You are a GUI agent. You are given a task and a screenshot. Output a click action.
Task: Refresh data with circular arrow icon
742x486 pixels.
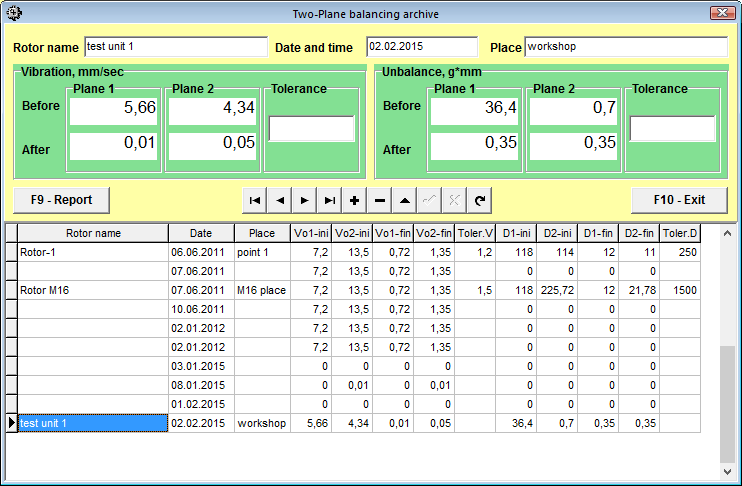(479, 200)
